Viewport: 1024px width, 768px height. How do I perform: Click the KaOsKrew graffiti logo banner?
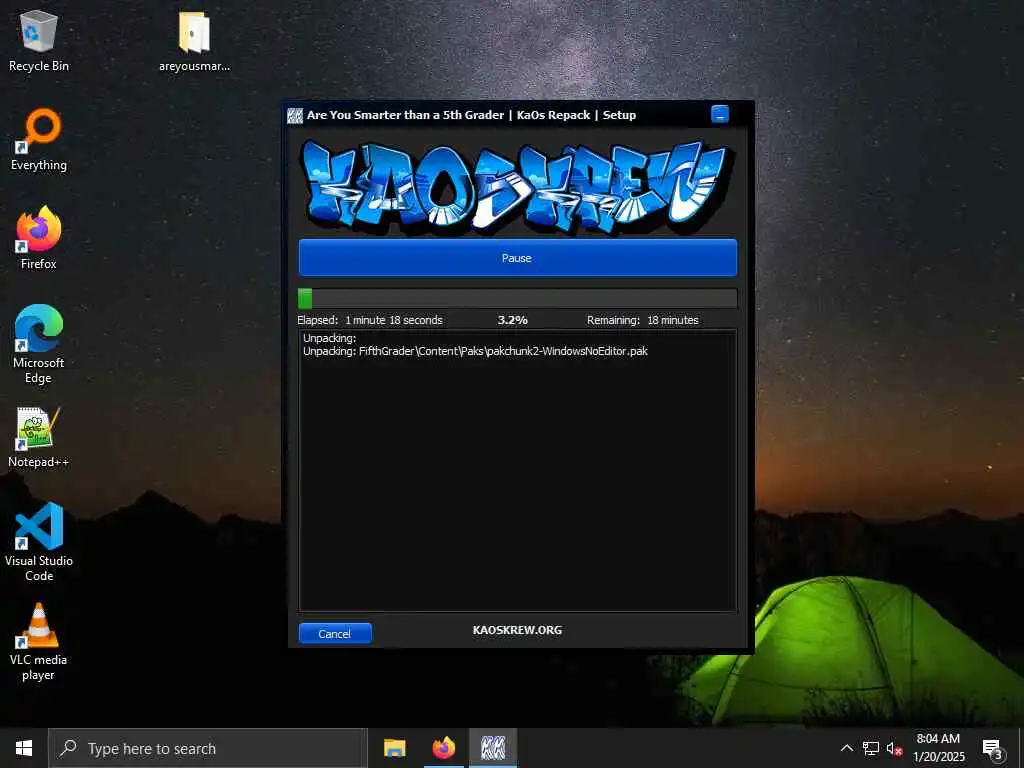[x=517, y=186]
